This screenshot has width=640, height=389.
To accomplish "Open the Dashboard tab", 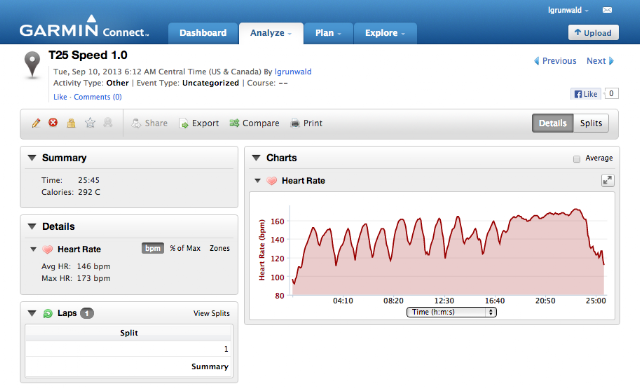I will 203,33.
